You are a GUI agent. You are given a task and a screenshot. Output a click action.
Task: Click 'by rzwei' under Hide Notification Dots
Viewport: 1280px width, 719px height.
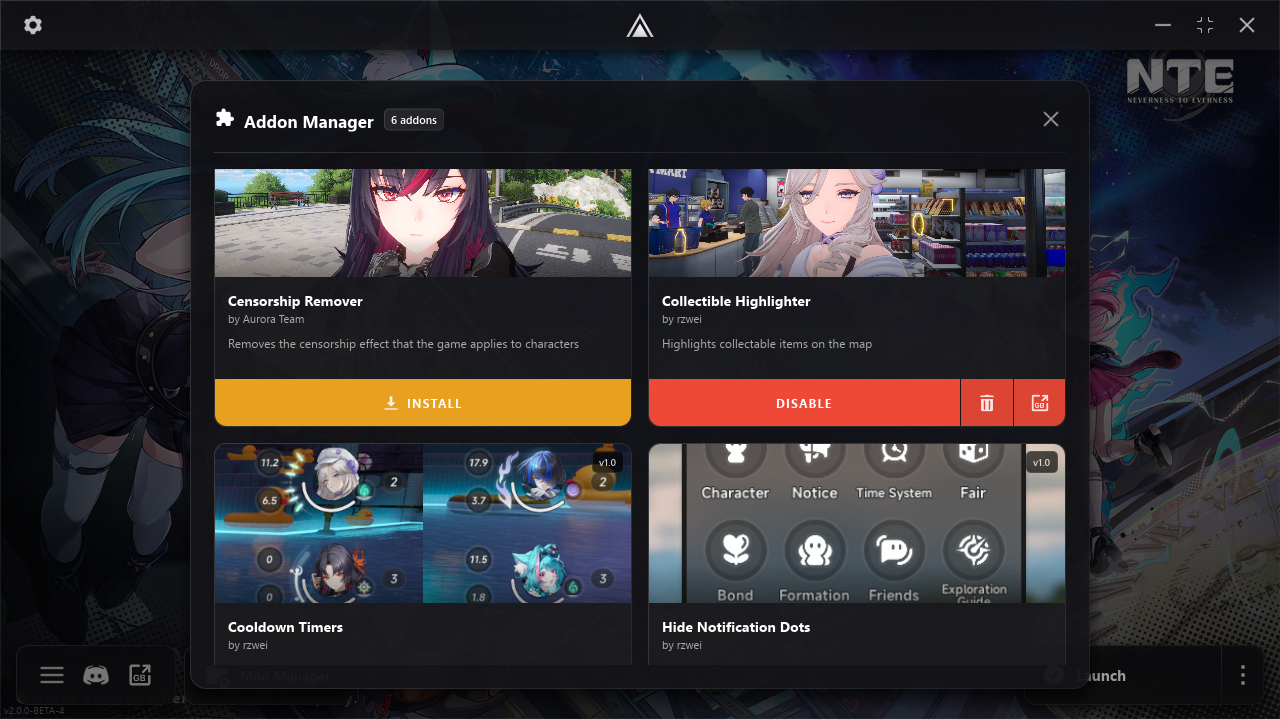(x=682, y=645)
